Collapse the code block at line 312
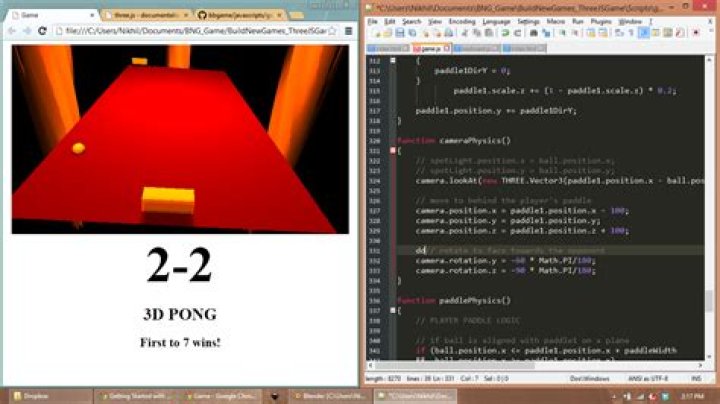The image size is (720, 404). click(393, 60)
